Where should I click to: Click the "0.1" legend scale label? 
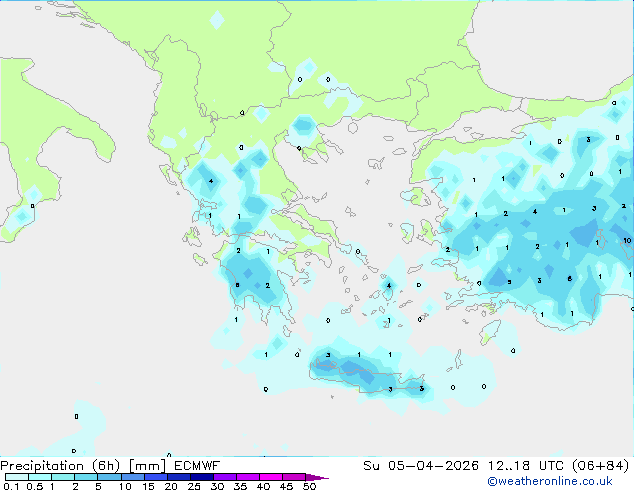coord(11,486)
